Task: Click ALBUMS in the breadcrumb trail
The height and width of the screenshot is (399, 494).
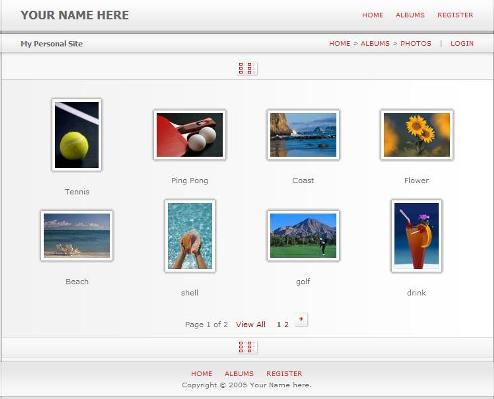Action: [x=375, y=44]
